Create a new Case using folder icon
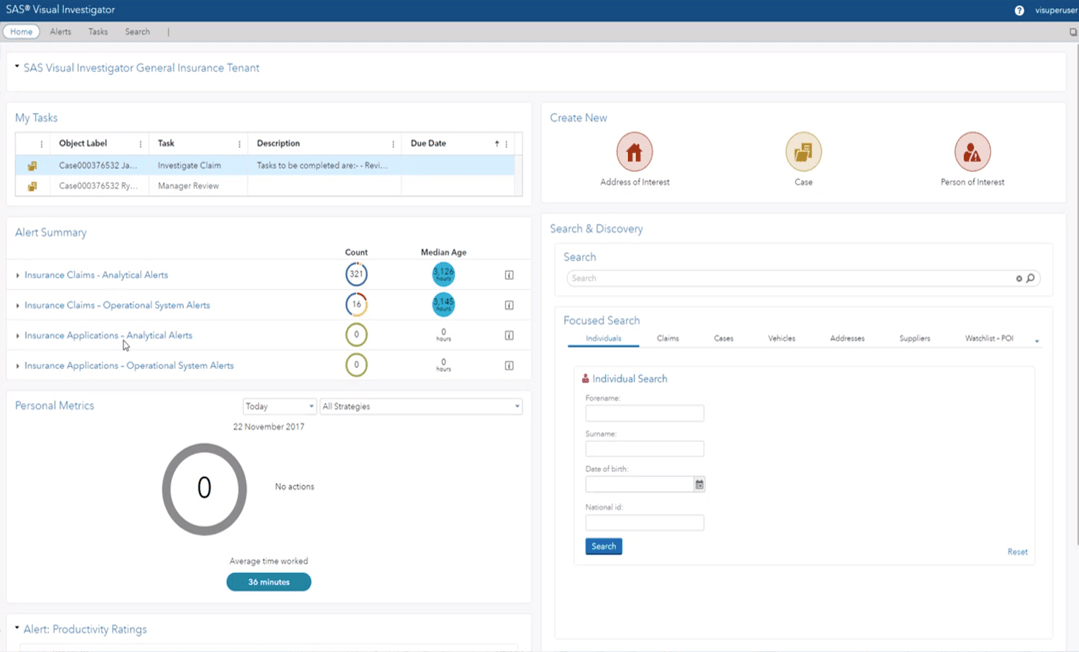 click(803, 152)
